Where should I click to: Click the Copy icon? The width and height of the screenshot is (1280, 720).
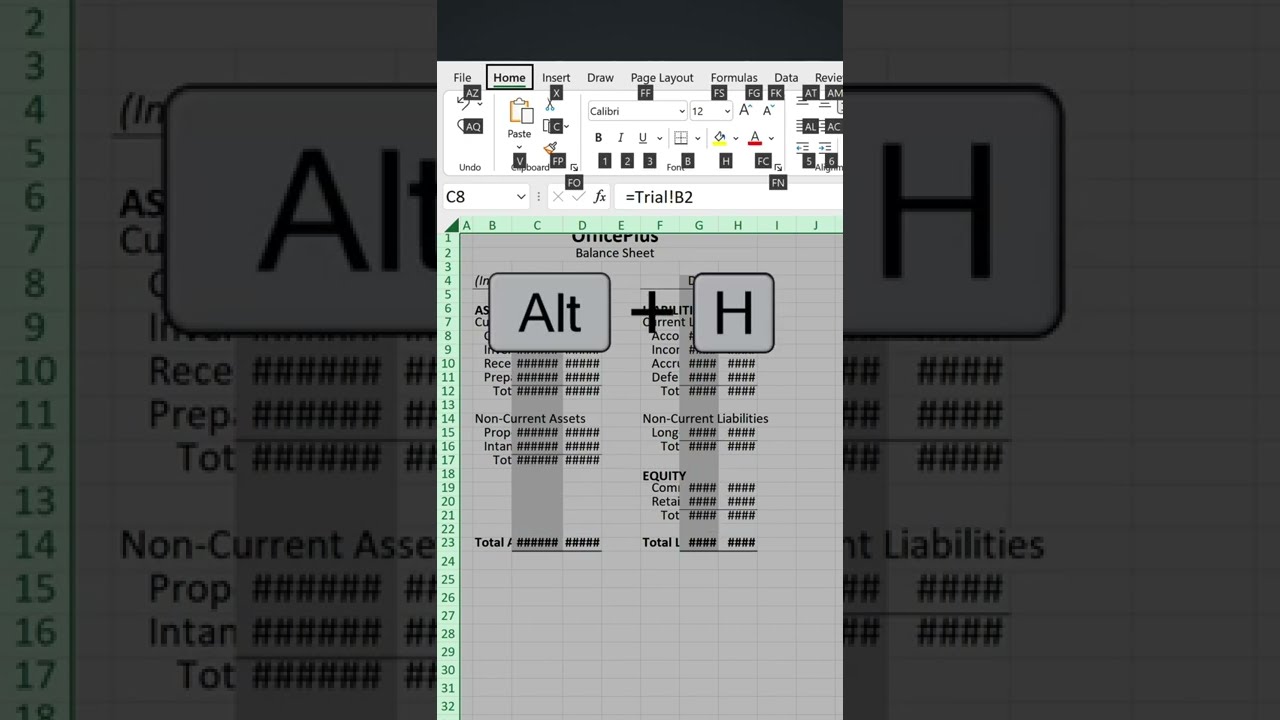pyautogui.click(x=551, y=127)
